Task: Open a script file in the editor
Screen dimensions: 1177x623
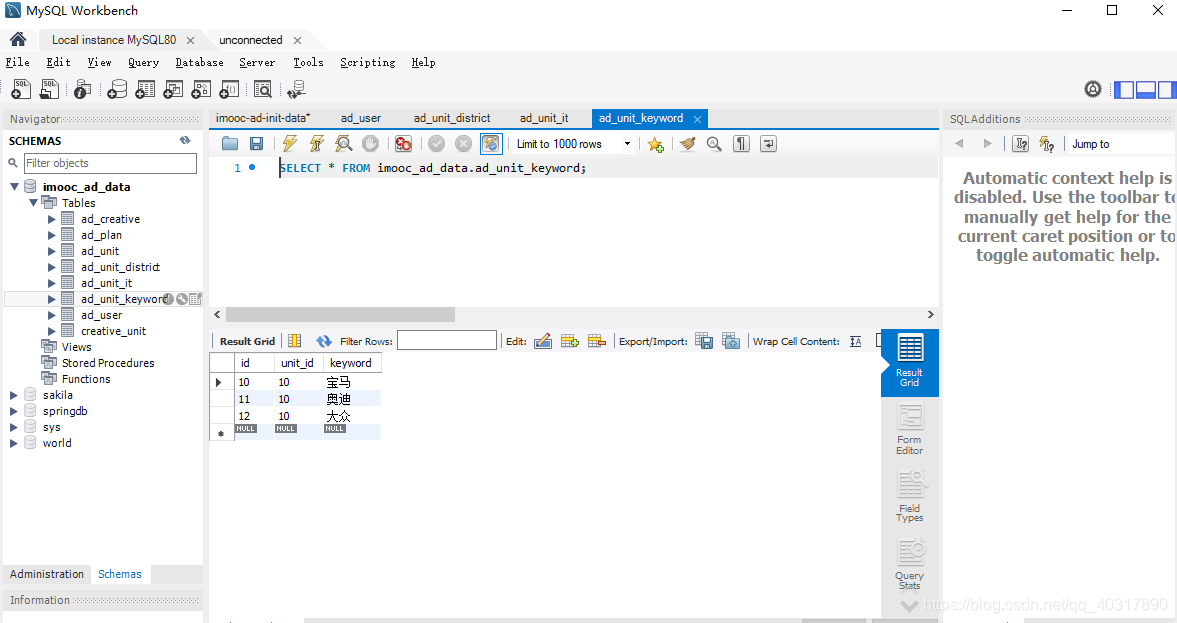Action: coord(230,143)
